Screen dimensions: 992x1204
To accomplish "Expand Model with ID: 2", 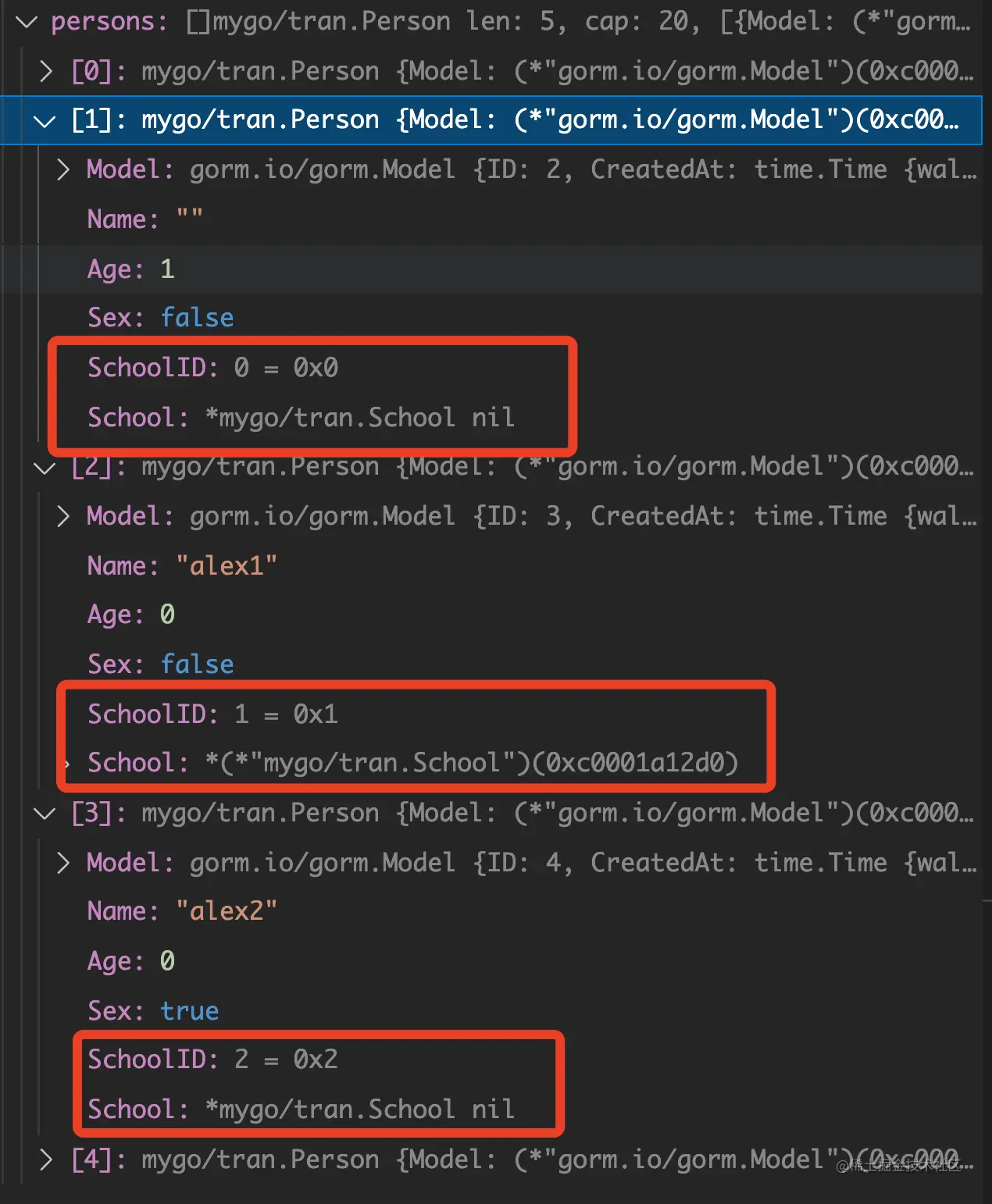I will [63, 169].
